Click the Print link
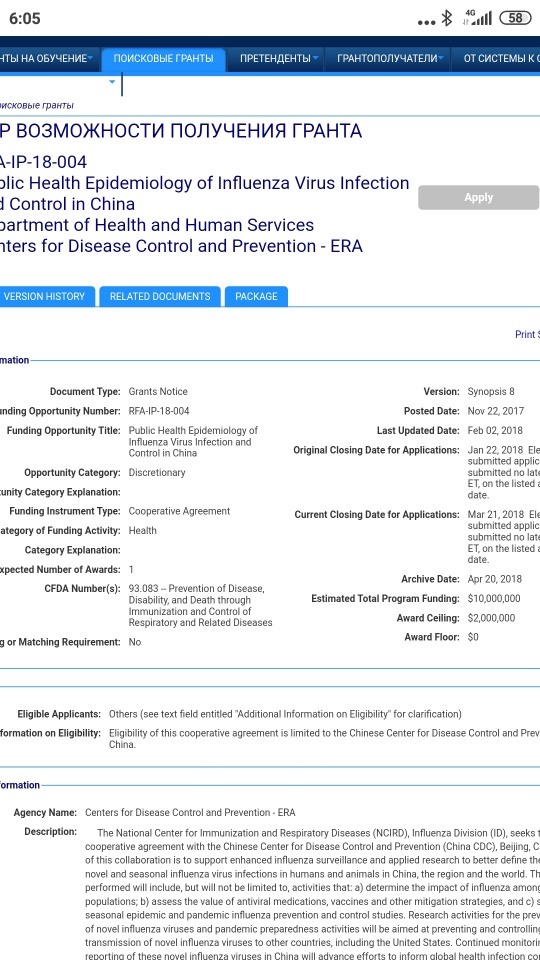The image size is (540, 960). pos(527,334)
